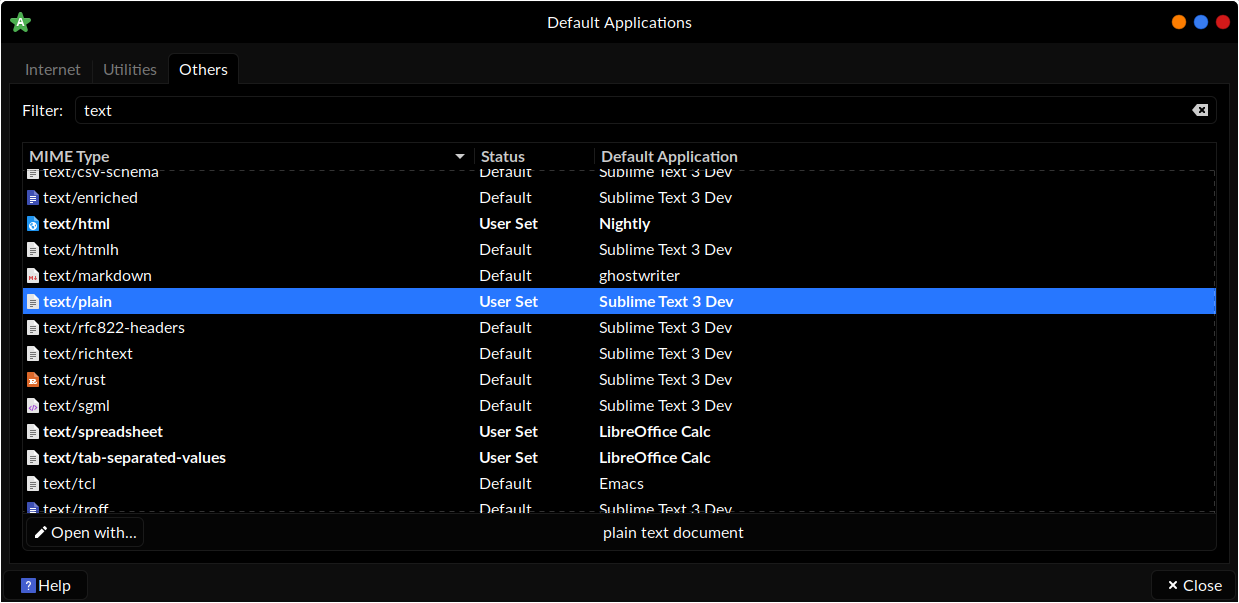Select the text/richtext MIME type
Screen dimensions: 1239x603
click(88, 354)
